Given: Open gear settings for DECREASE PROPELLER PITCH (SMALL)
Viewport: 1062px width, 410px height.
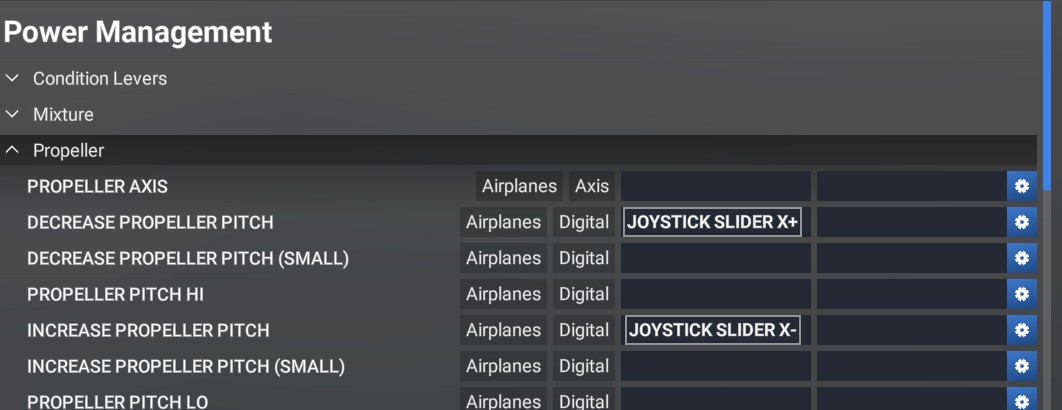Looking at the screenshot, I should pos(1021,258).
